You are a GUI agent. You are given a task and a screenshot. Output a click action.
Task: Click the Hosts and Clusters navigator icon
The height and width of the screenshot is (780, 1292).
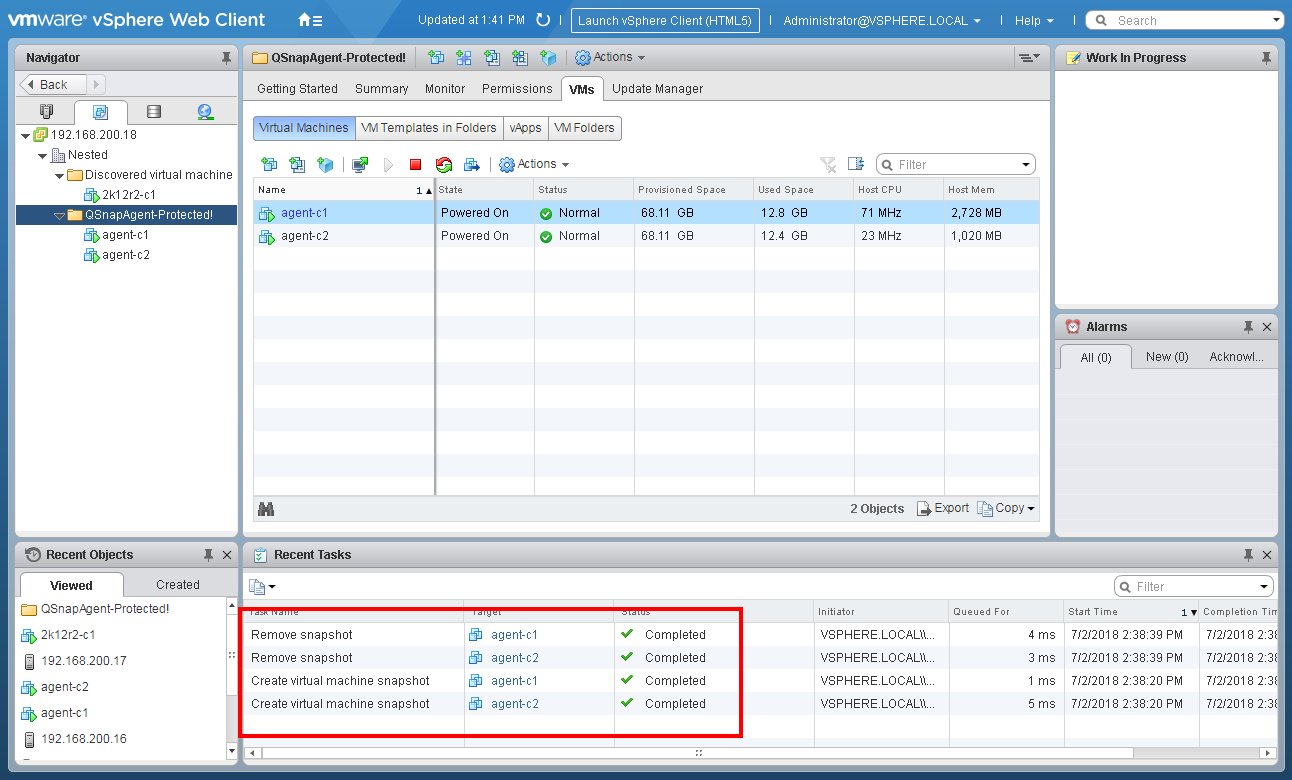pos(46,112)
